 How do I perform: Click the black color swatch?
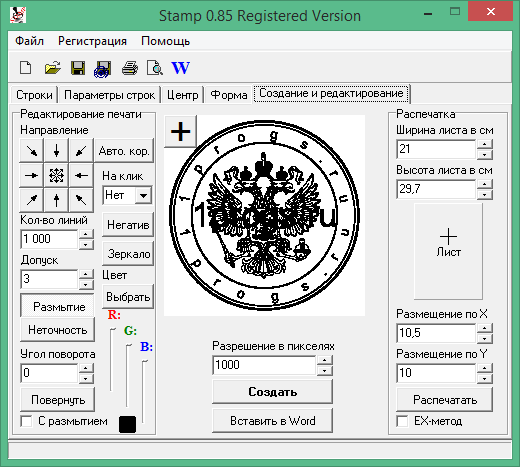[127, 424]
